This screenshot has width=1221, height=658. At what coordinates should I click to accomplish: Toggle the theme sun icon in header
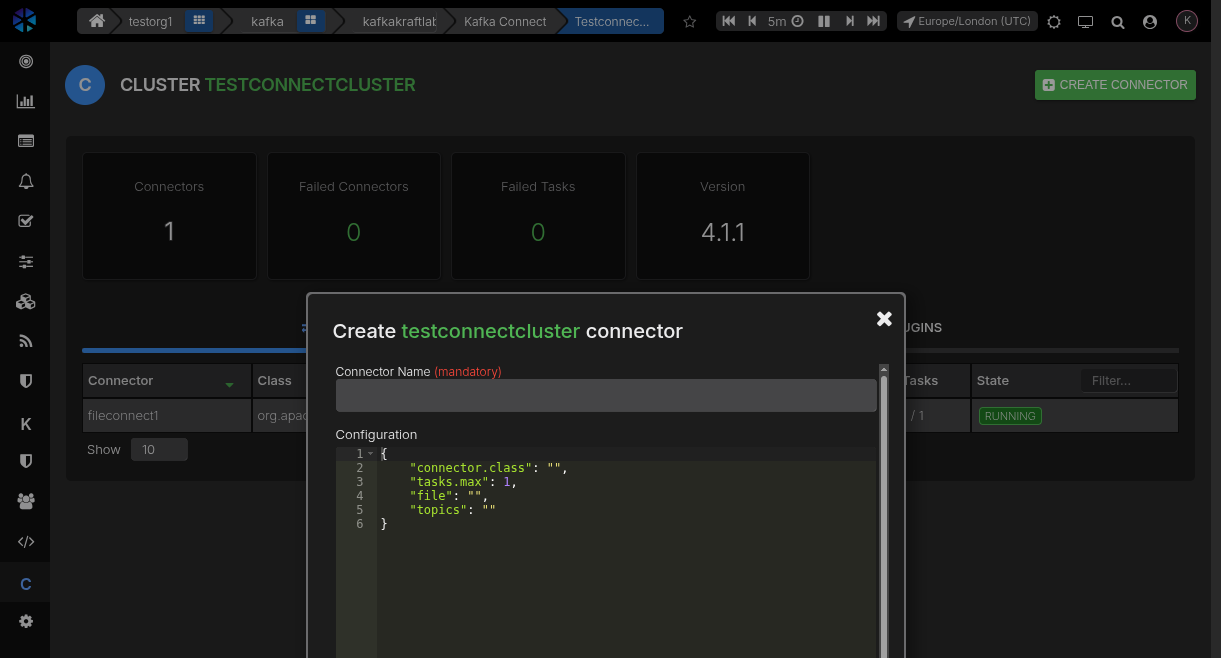pos(1054,21)
